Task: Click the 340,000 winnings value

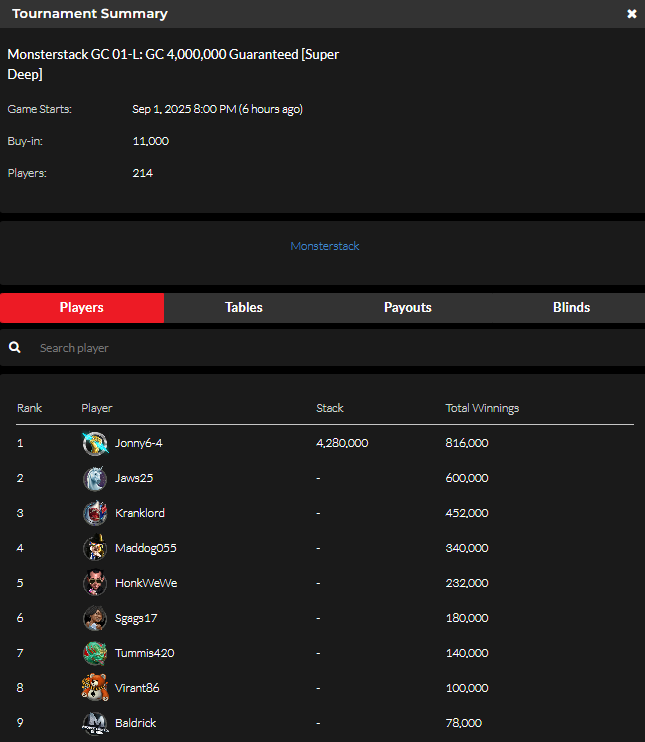Action: point(467,548)
